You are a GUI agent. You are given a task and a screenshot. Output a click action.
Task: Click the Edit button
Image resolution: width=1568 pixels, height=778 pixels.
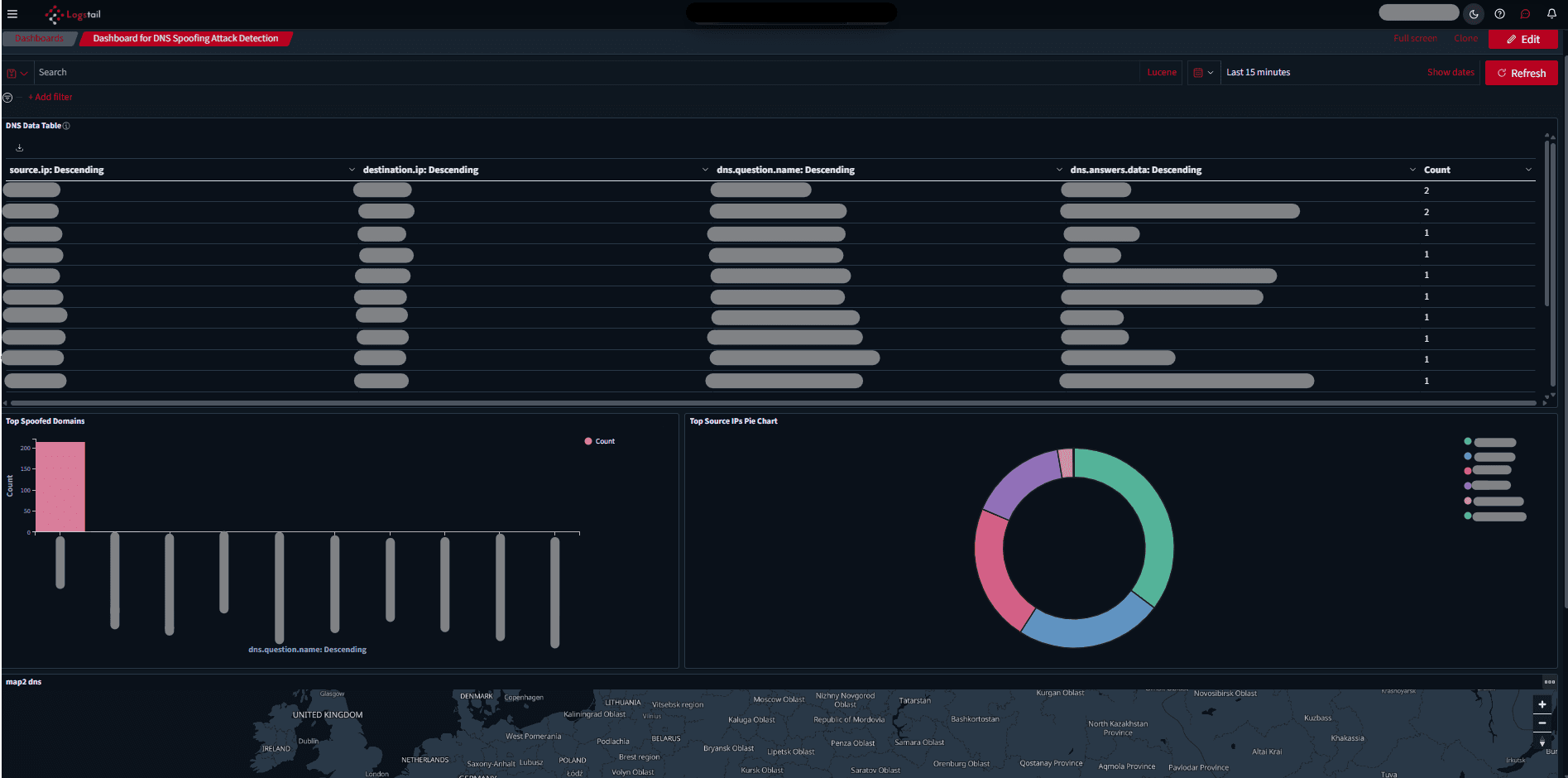tap(1522, 39)
